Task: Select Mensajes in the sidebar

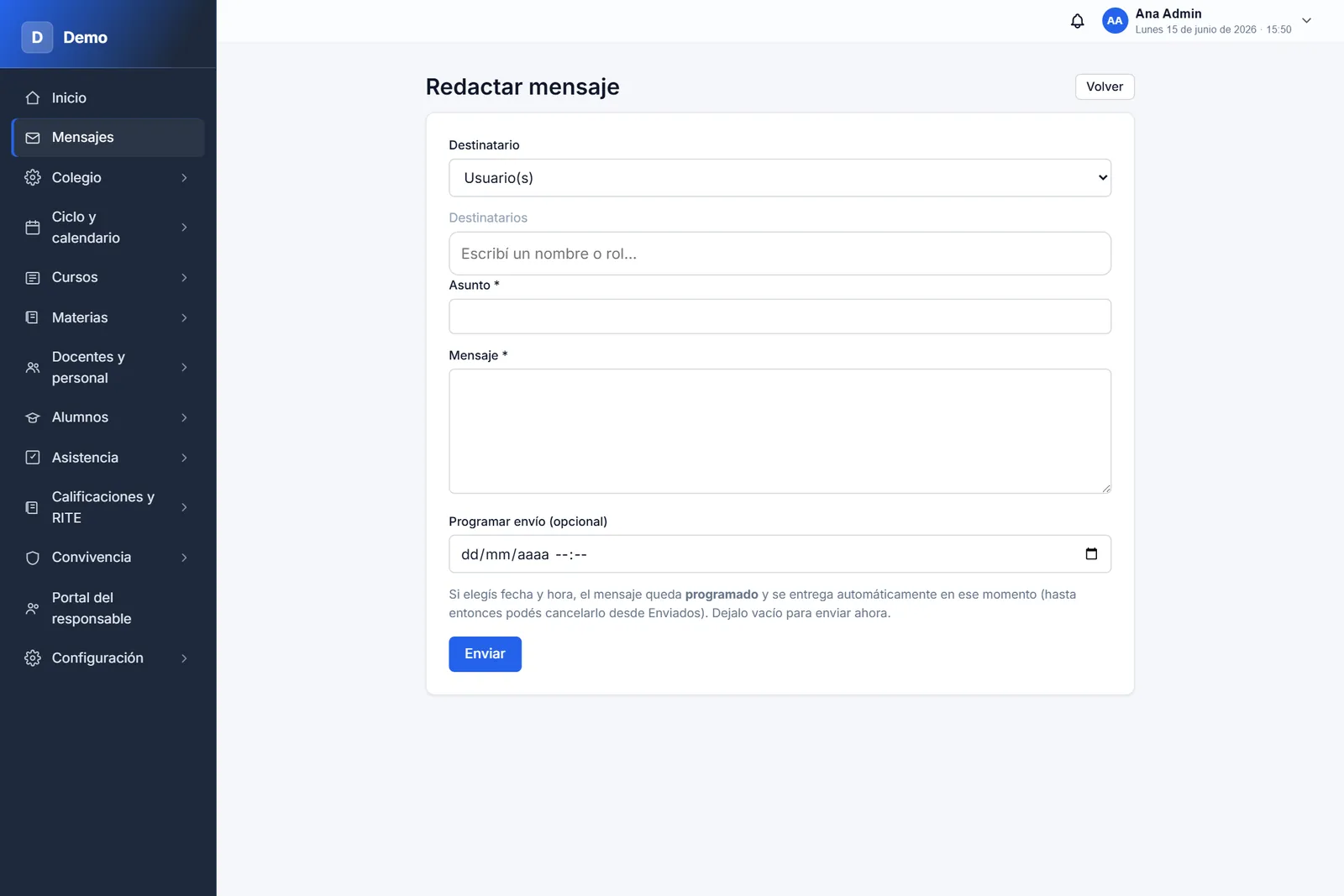Action: [108, 138]
